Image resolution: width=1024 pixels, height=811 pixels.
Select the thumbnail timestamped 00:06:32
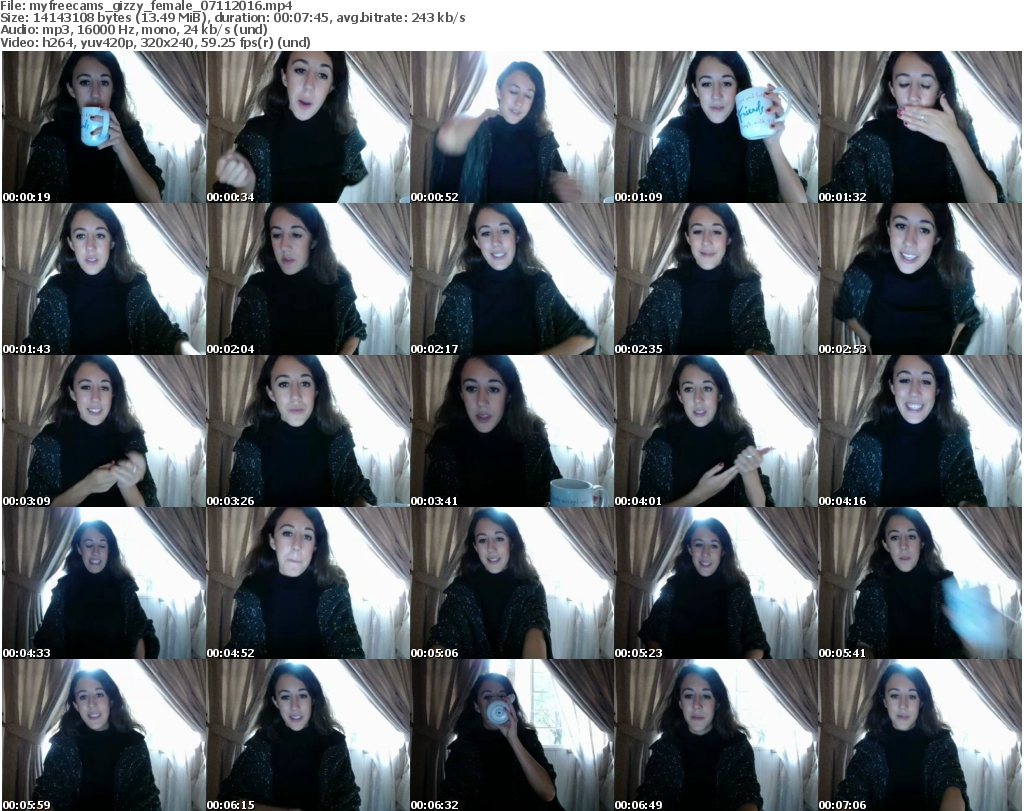click(x=513, y=735)
